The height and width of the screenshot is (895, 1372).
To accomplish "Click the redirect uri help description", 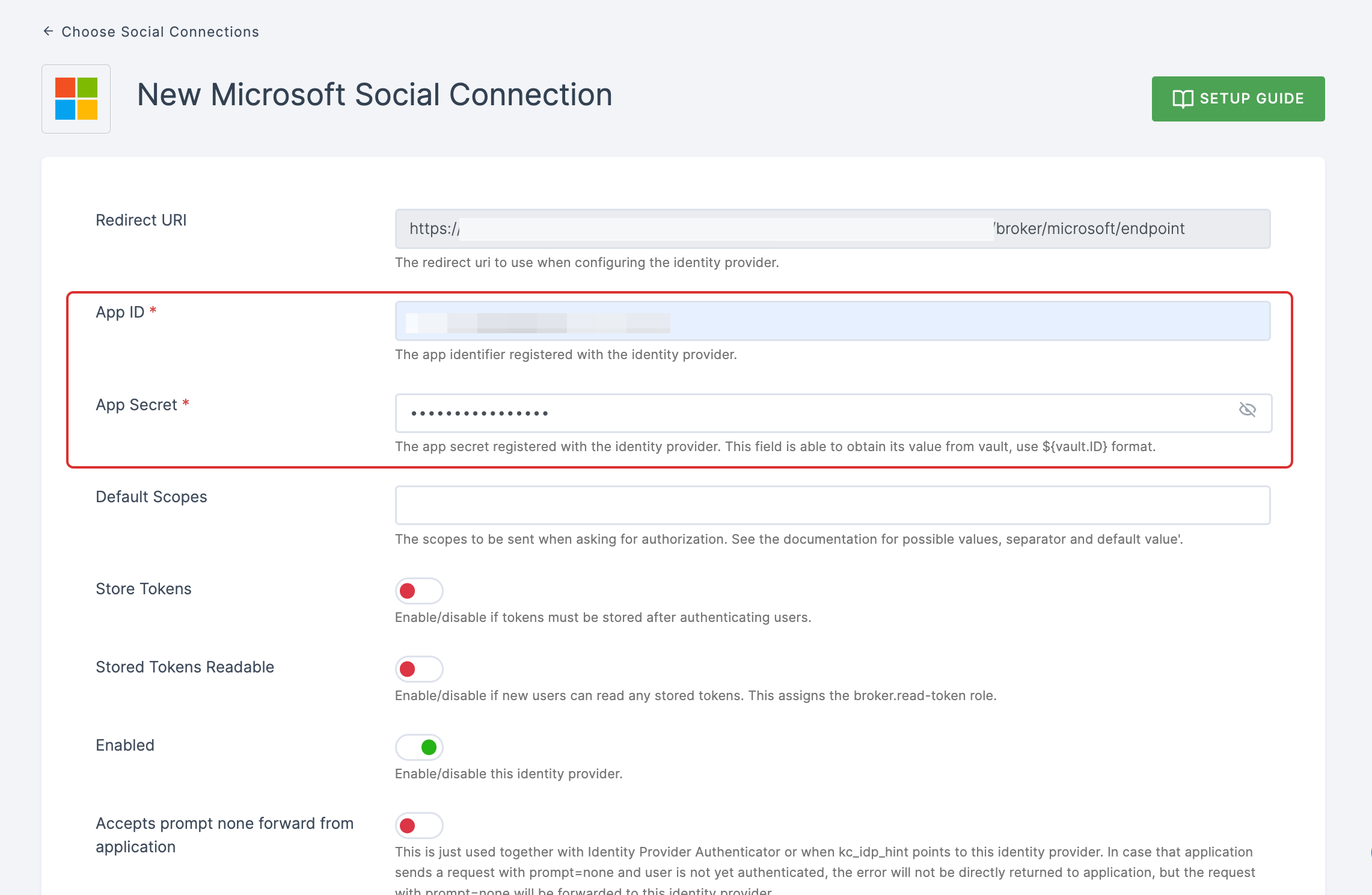I will (587, 262).
